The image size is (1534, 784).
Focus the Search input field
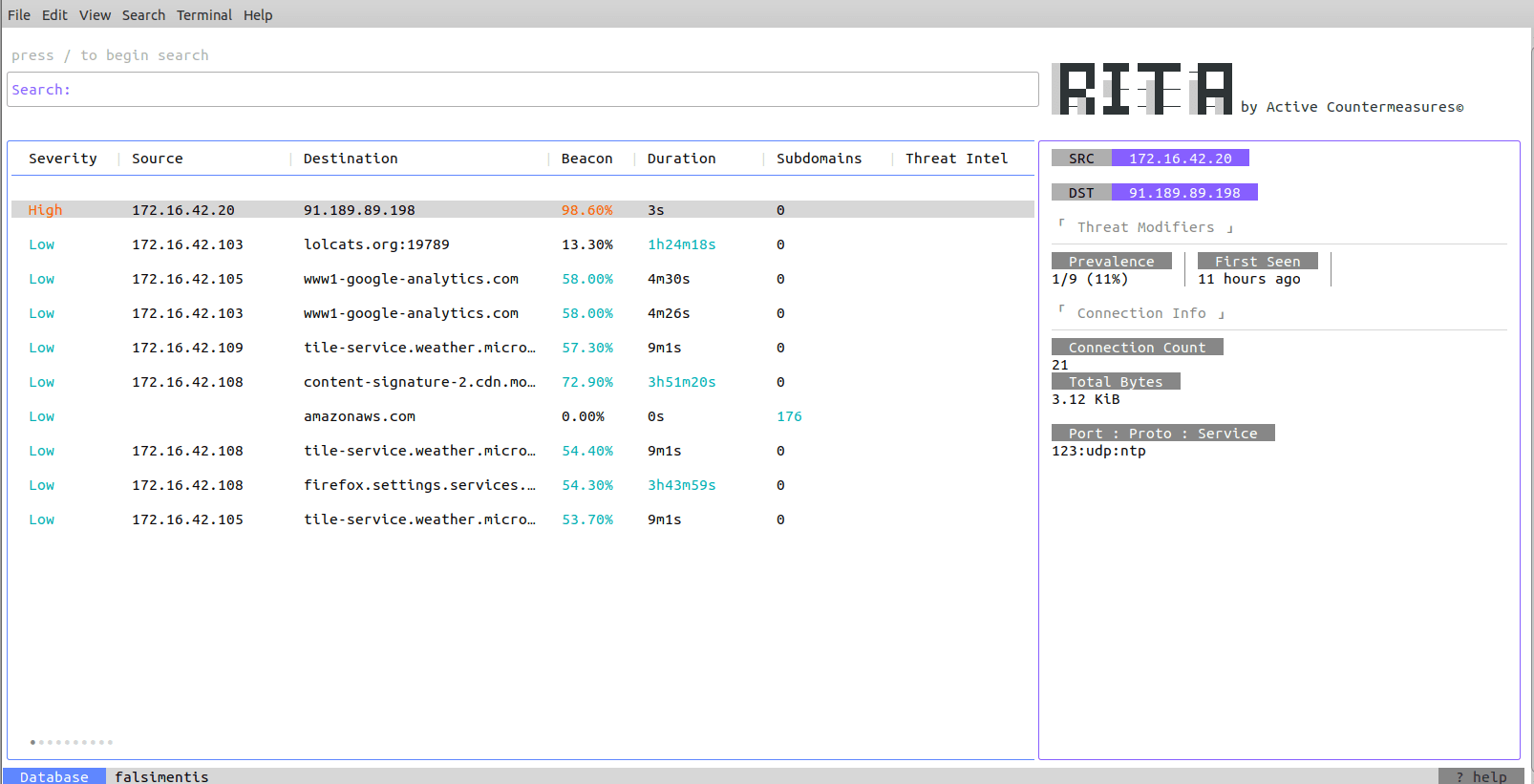(x=522, y=90)
